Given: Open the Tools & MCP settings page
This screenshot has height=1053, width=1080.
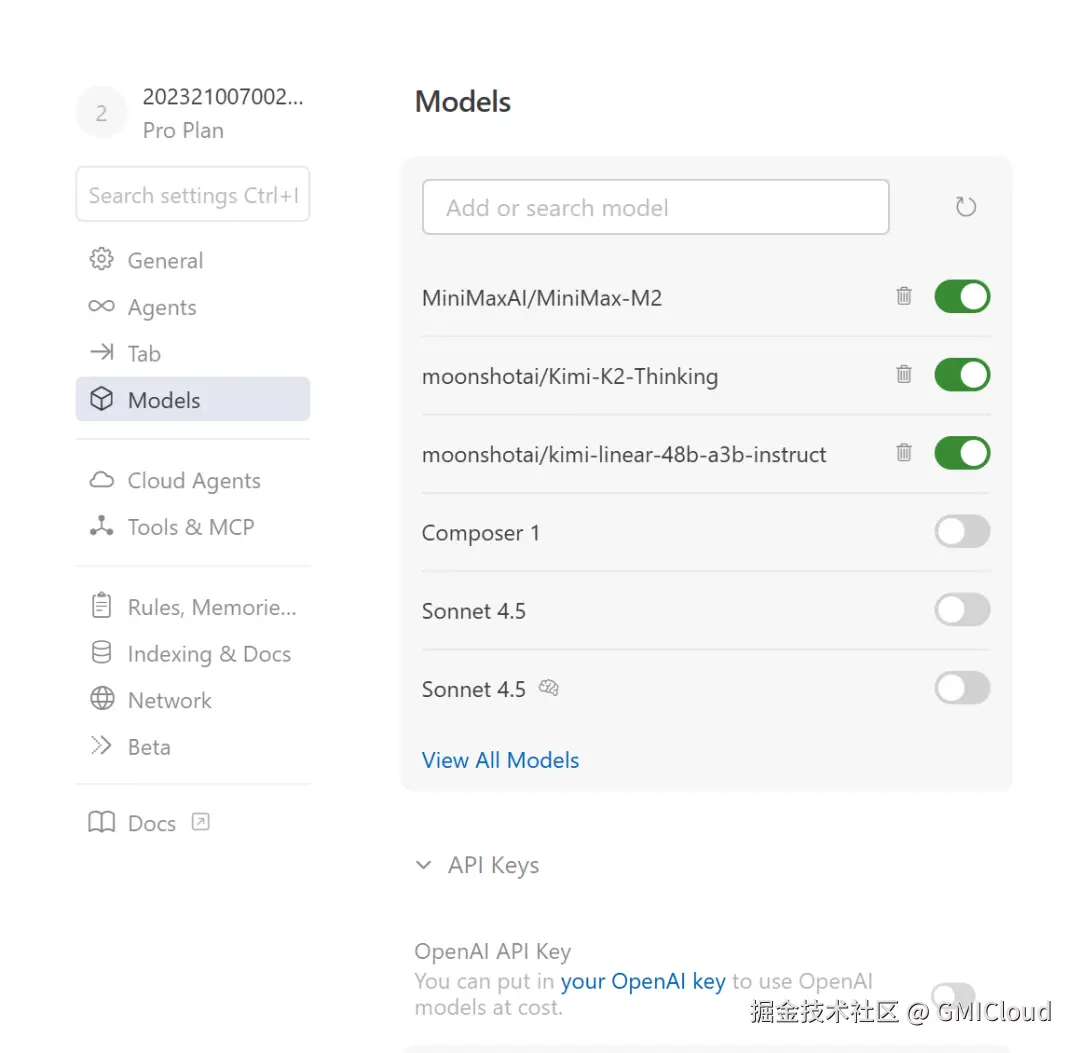Looking at the screenshot, I should (x=190, y=527).
